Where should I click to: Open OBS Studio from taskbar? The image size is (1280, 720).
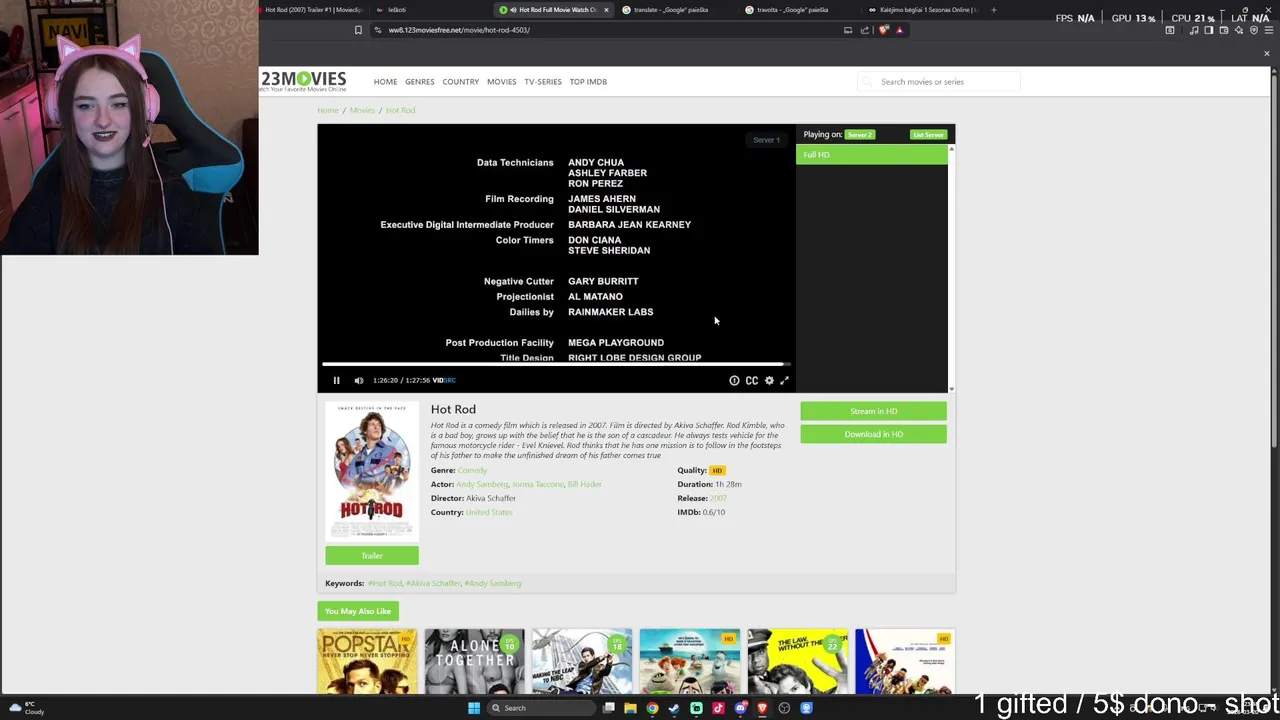[x=784, y=708]
